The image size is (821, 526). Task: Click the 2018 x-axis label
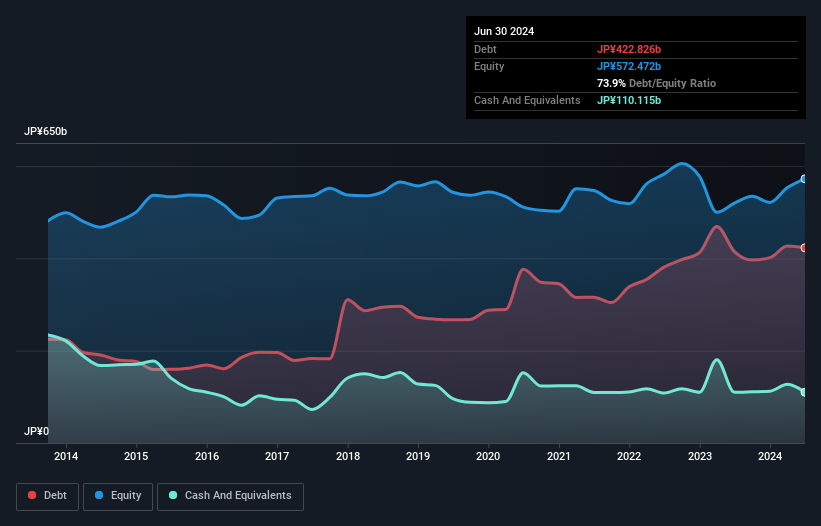(348, 456)
